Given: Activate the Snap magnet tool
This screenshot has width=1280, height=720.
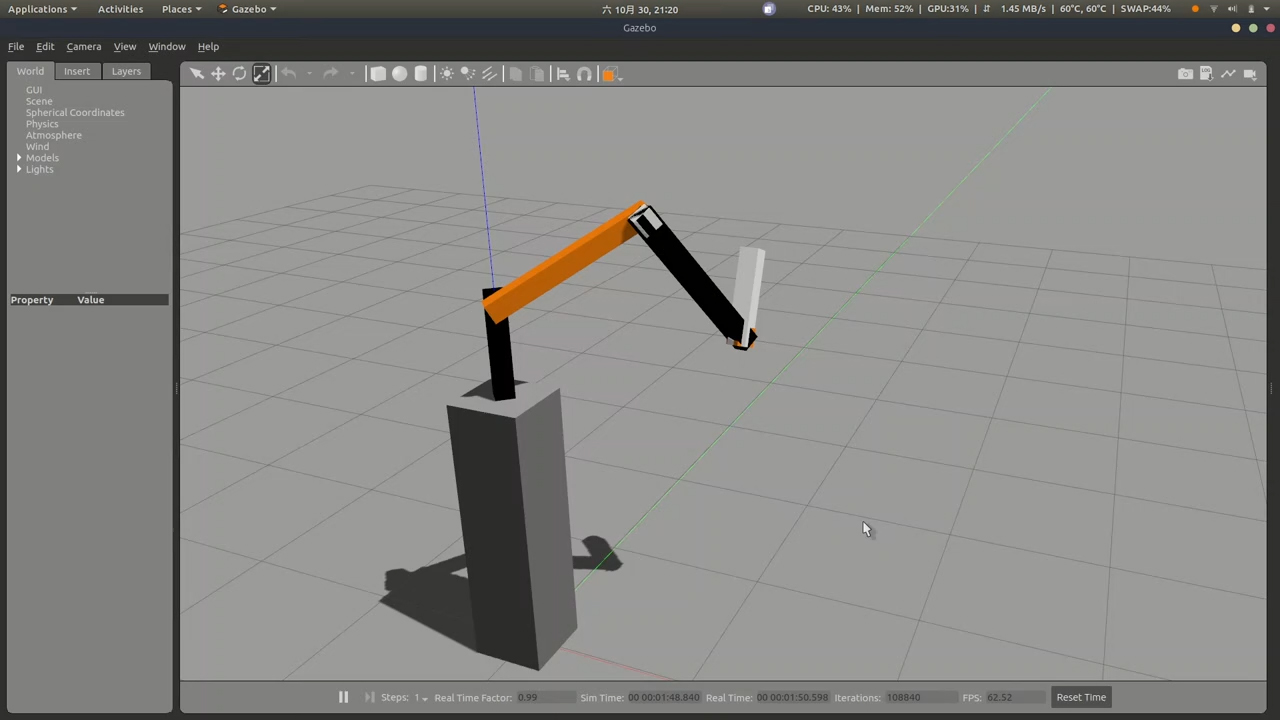Looking at the screenshot, I should [584, 74].
